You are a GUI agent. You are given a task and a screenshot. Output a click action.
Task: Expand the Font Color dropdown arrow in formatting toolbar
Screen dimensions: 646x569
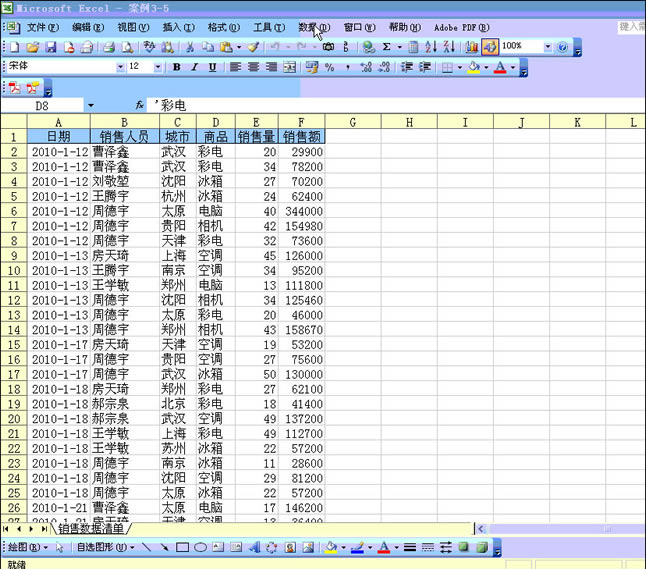click(513, 67)
